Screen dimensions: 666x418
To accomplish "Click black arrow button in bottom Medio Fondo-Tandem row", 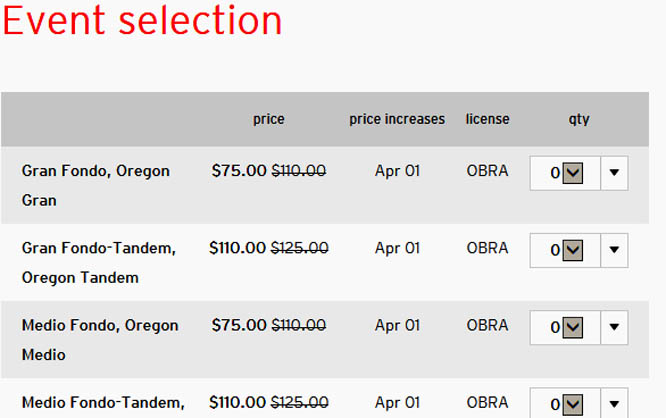I will pyautogui.click(x=614, y=404).
